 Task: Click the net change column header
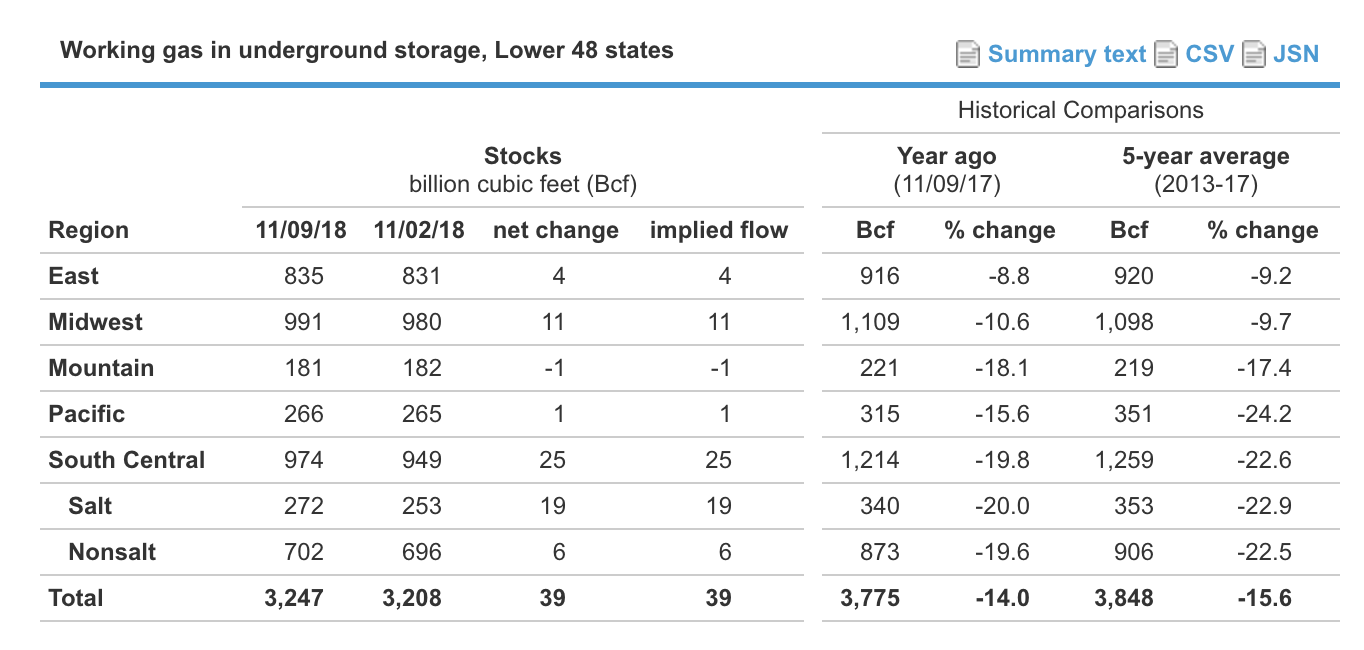click(x=555, y=230)
